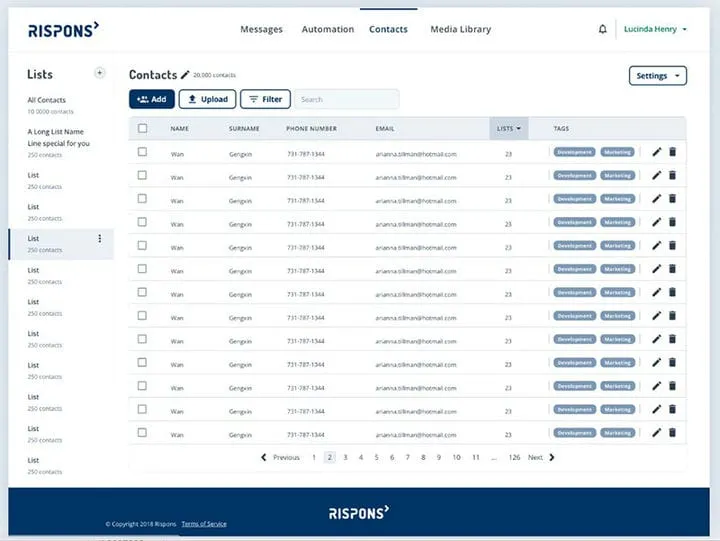Delete the eleventh contact row with trash icon
Viewport: 720px width, 541px height.
672,386
